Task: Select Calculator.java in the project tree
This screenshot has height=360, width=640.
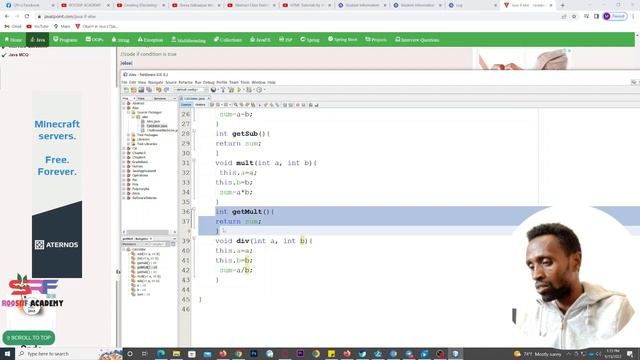Action: pos(157,126)
